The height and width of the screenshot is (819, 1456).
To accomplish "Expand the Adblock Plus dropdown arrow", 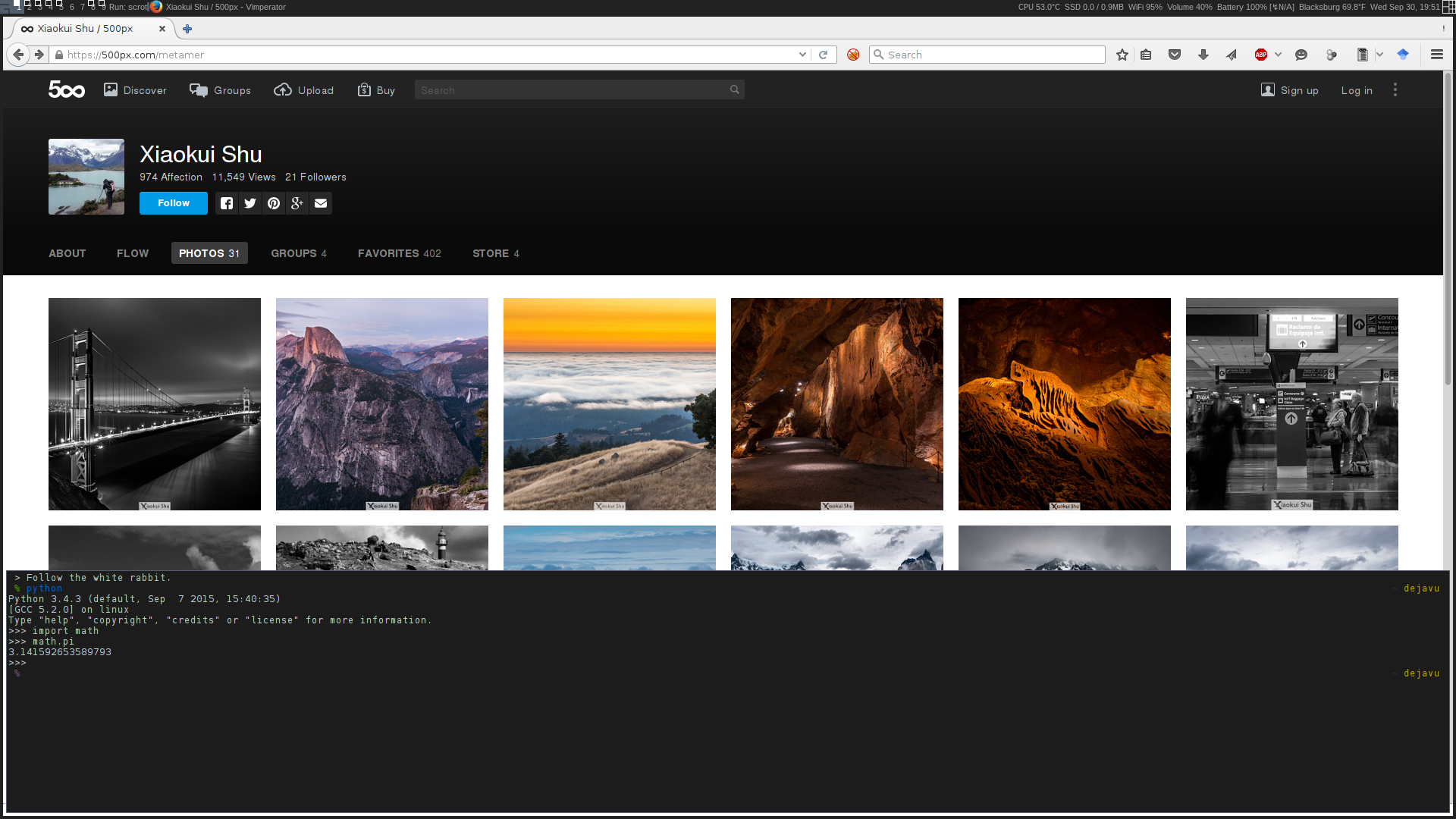I will pyautogui.click(x=1279, y=55).
